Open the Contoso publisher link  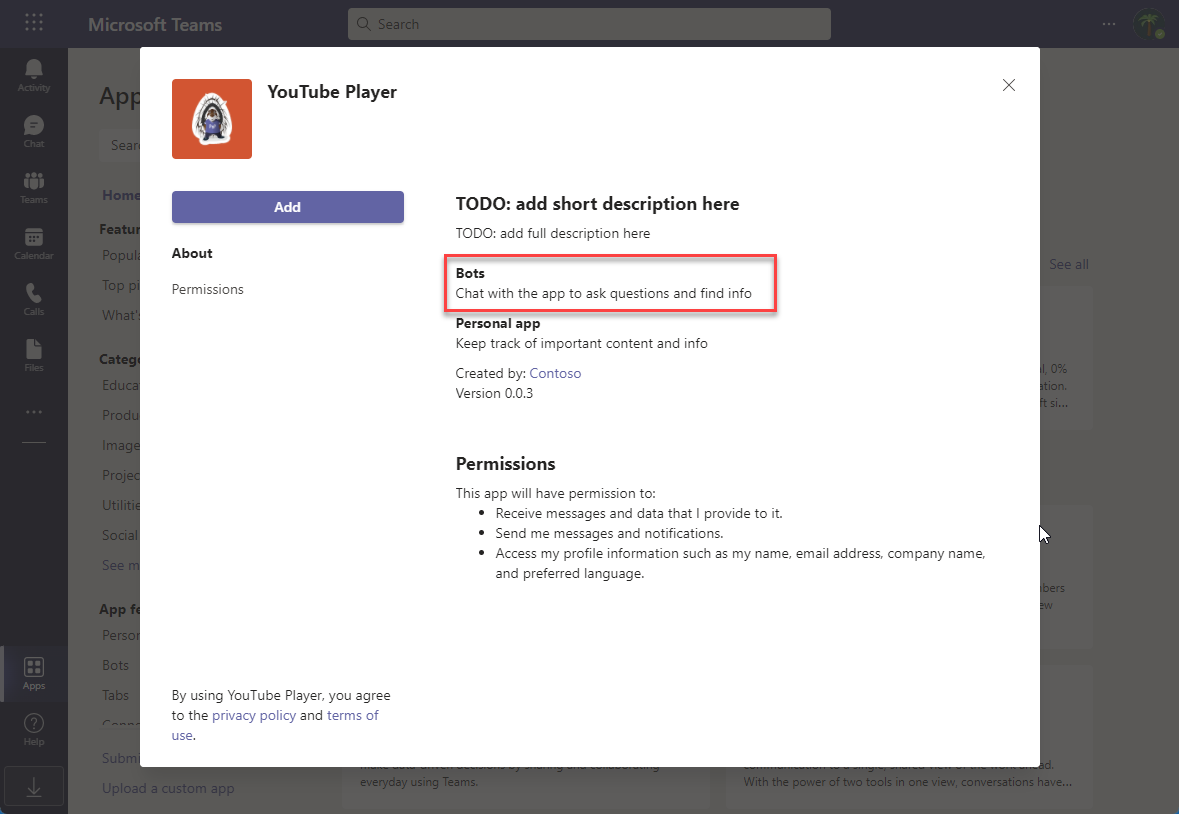point(555,373)
